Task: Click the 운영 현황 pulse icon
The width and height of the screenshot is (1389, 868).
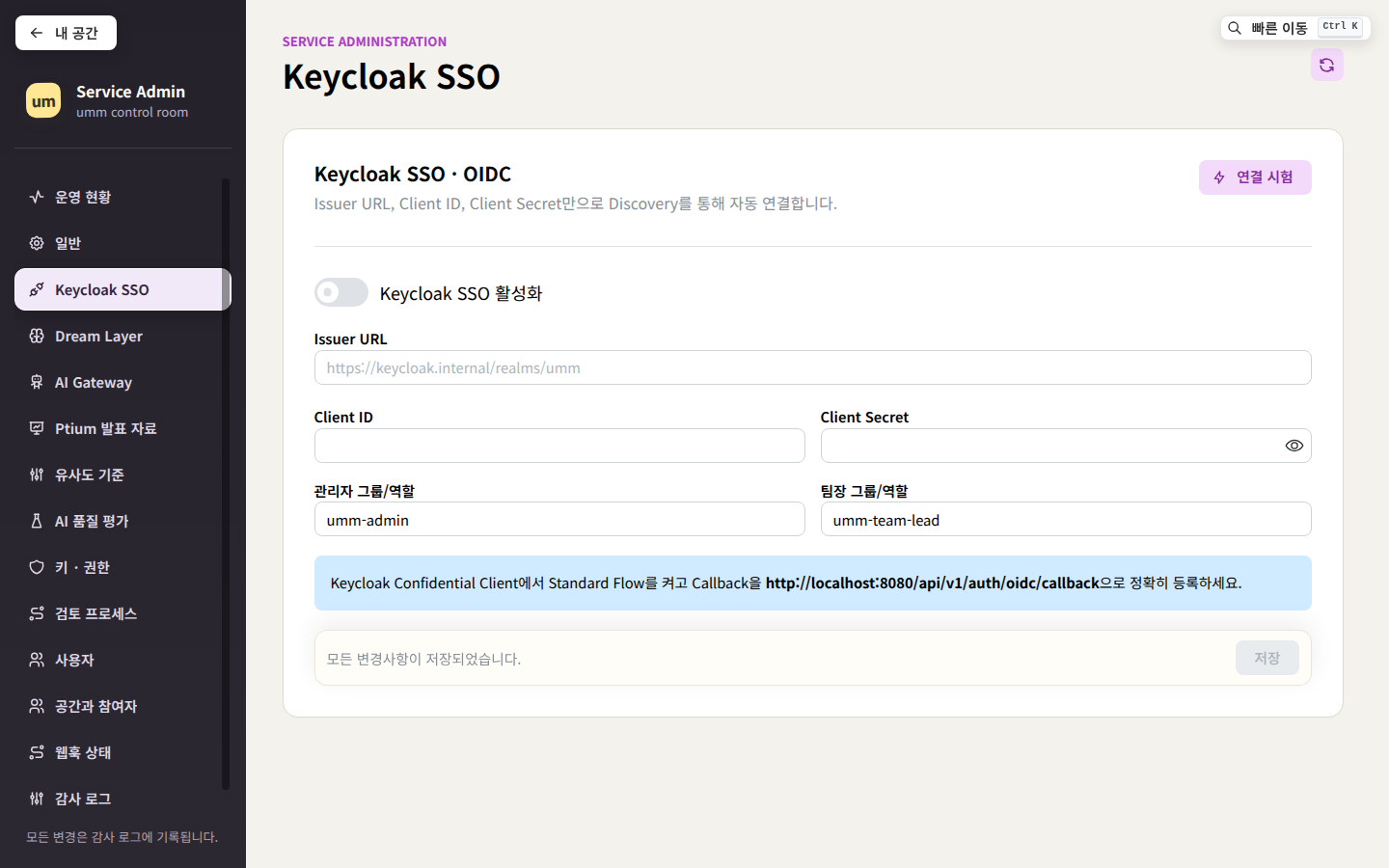Action: (37, 197)
